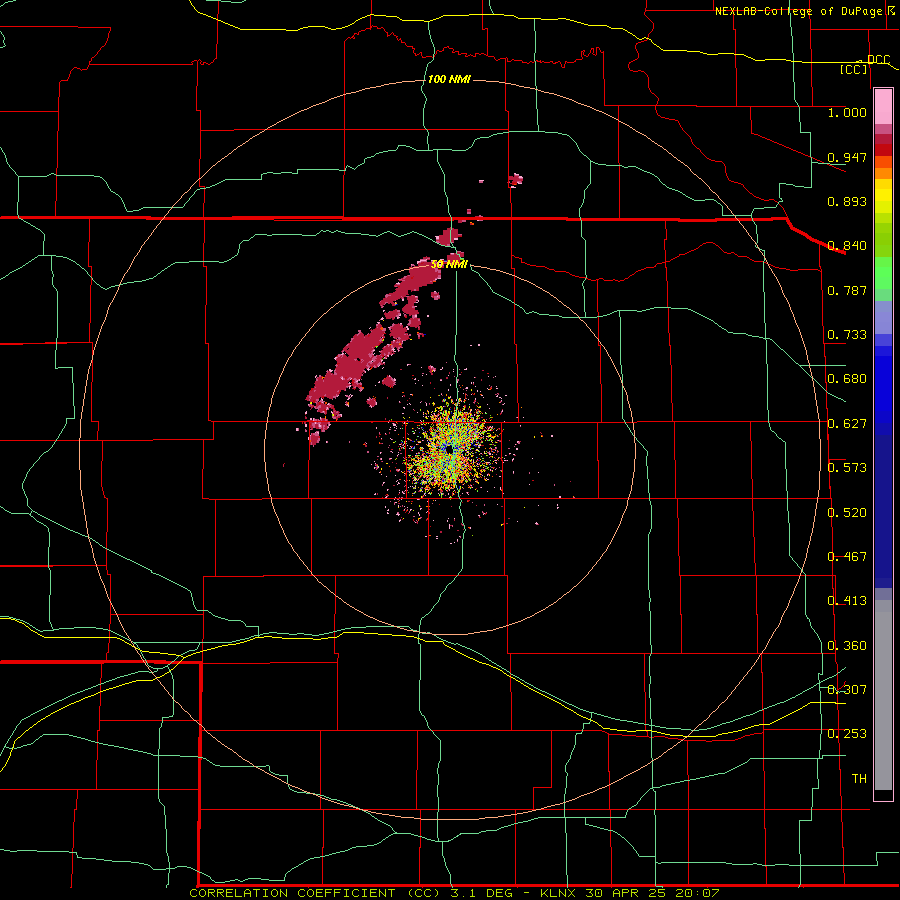Click the 0.627 scale value
Viewport: 900px width, 900px height.
[847, 424]
